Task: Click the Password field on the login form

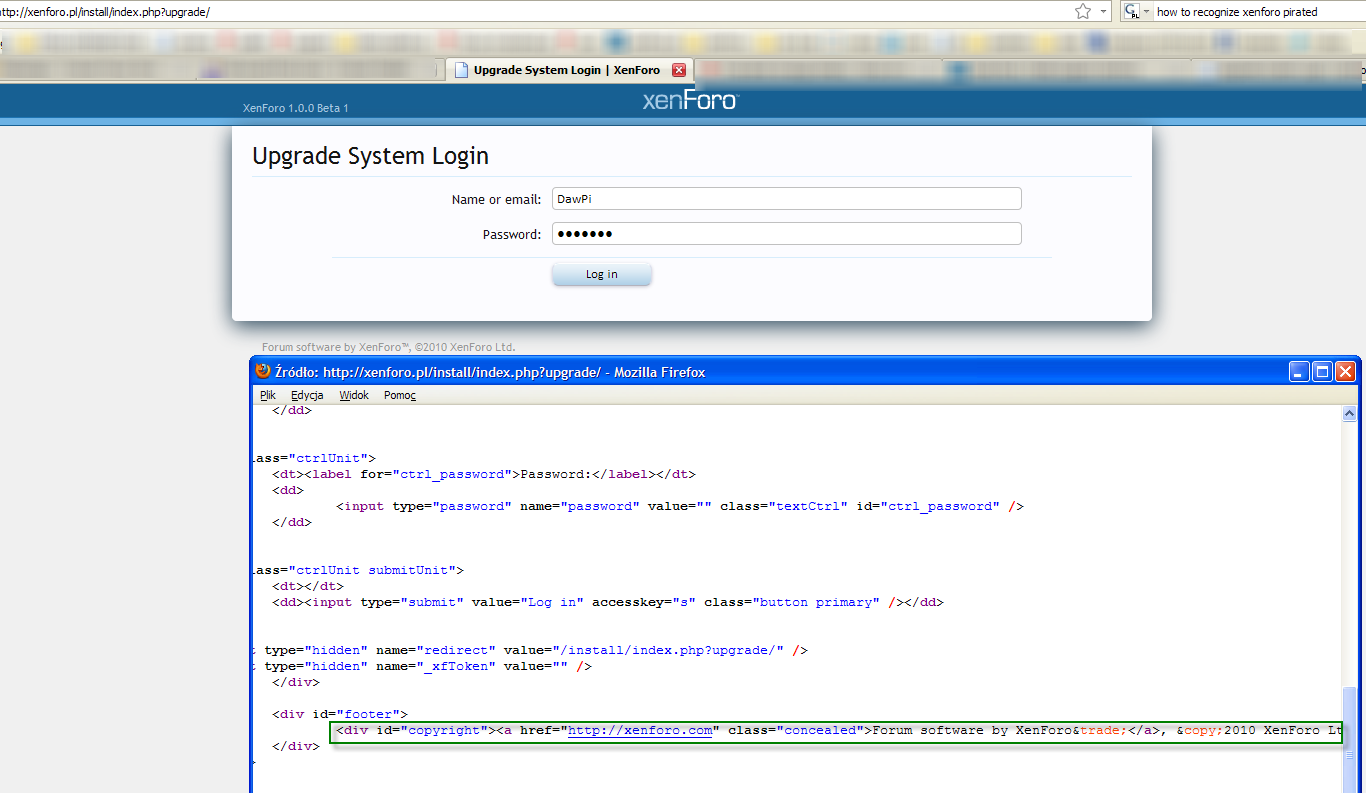Action: tap(786, 233)
